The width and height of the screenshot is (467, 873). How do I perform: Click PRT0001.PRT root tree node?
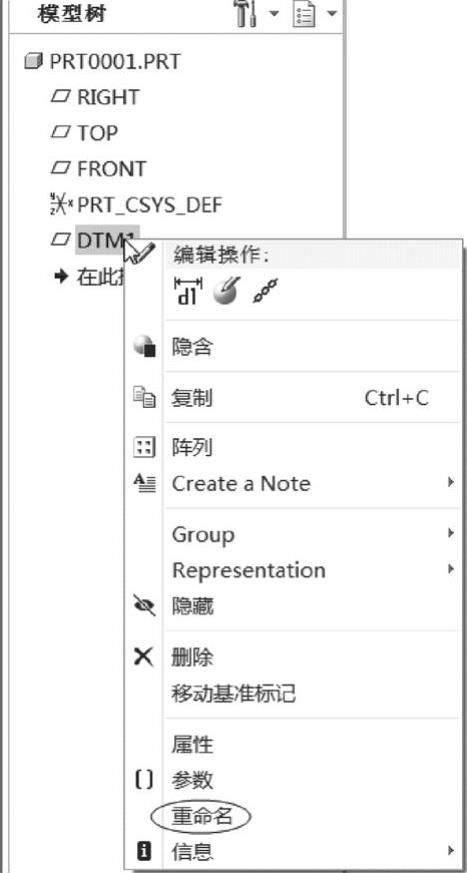103,61
